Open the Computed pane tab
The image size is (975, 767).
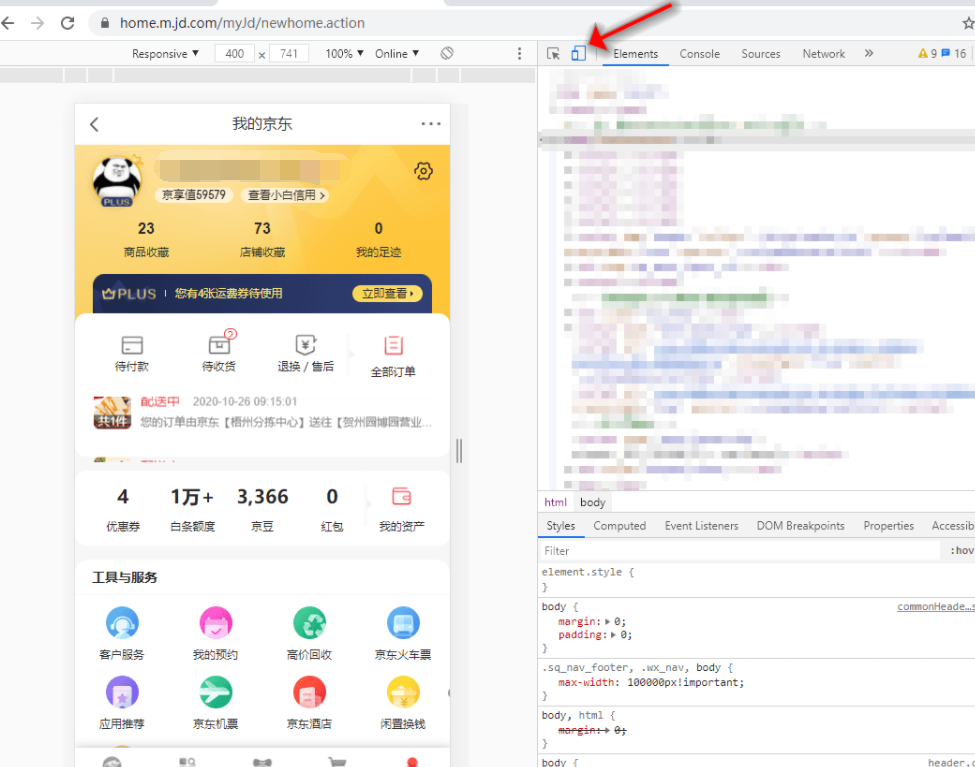click(x=619, y=526)
